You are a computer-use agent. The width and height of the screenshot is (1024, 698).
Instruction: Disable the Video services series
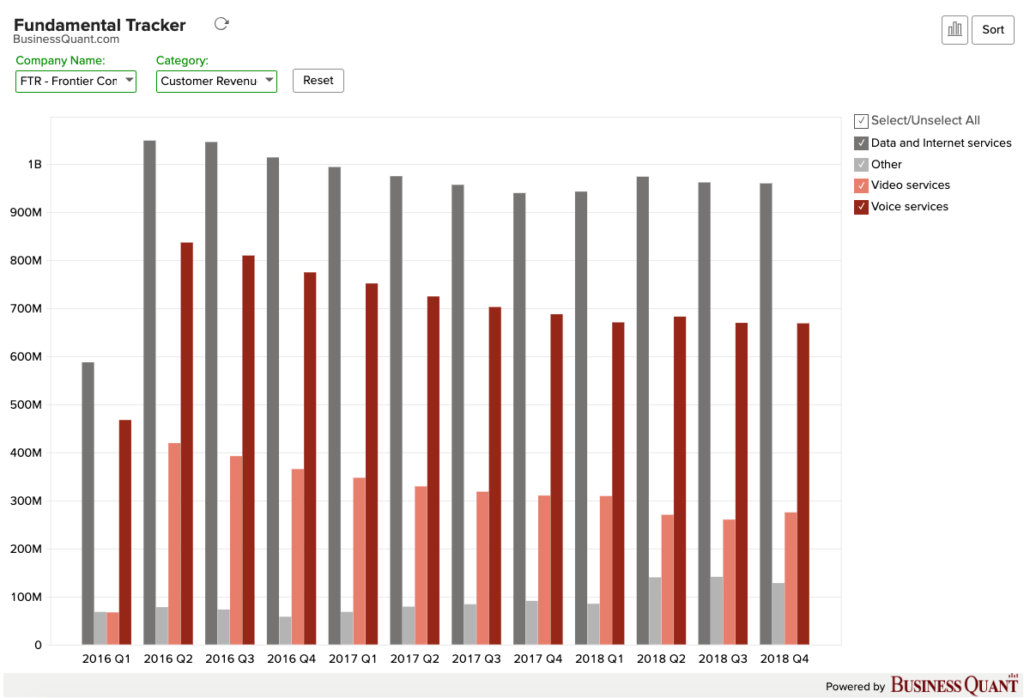(861, 185)
